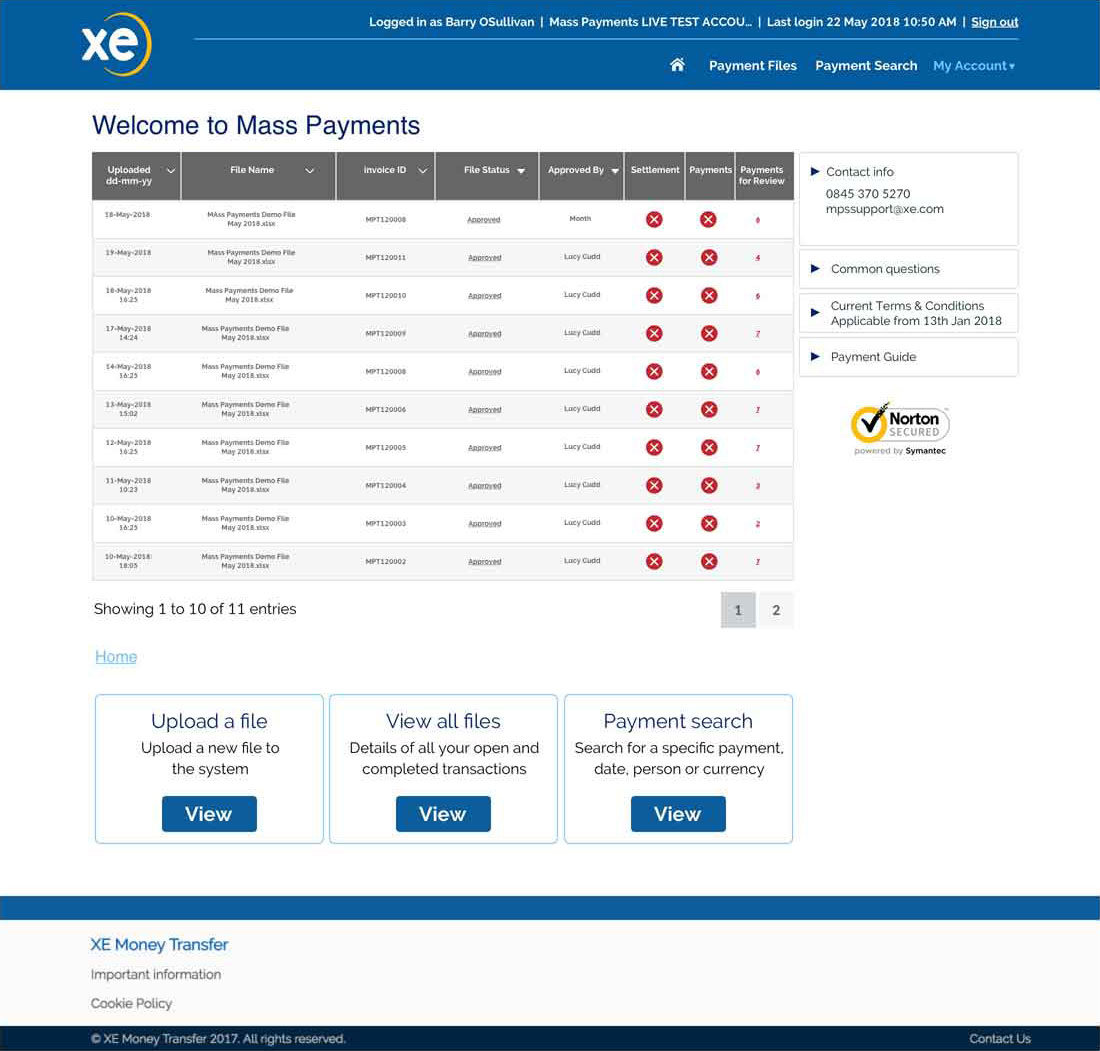Click the Sign out link
This screenshot has width=1100, height=1051.
point(994,22)
